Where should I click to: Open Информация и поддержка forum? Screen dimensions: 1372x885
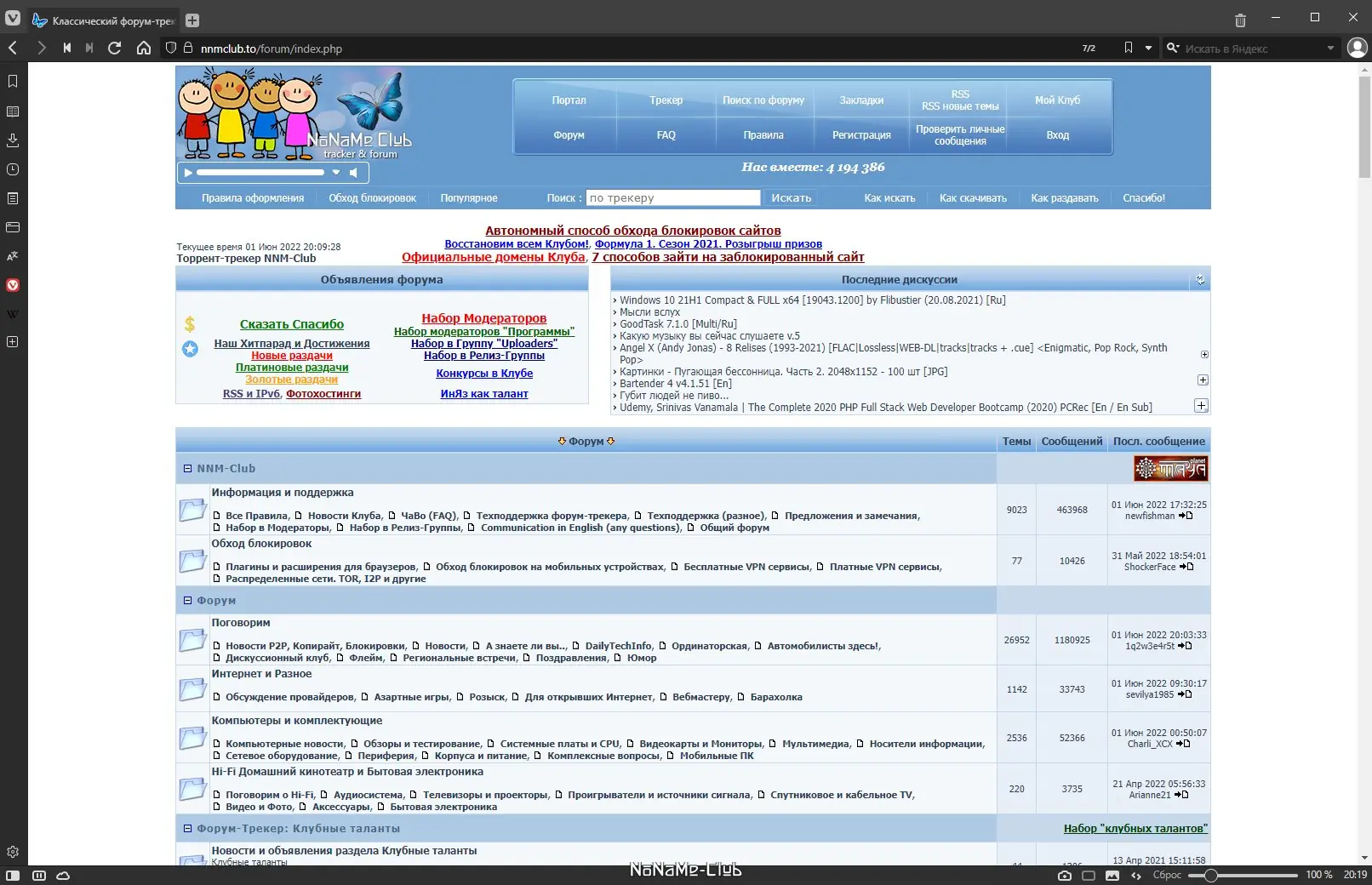(283, 493)
